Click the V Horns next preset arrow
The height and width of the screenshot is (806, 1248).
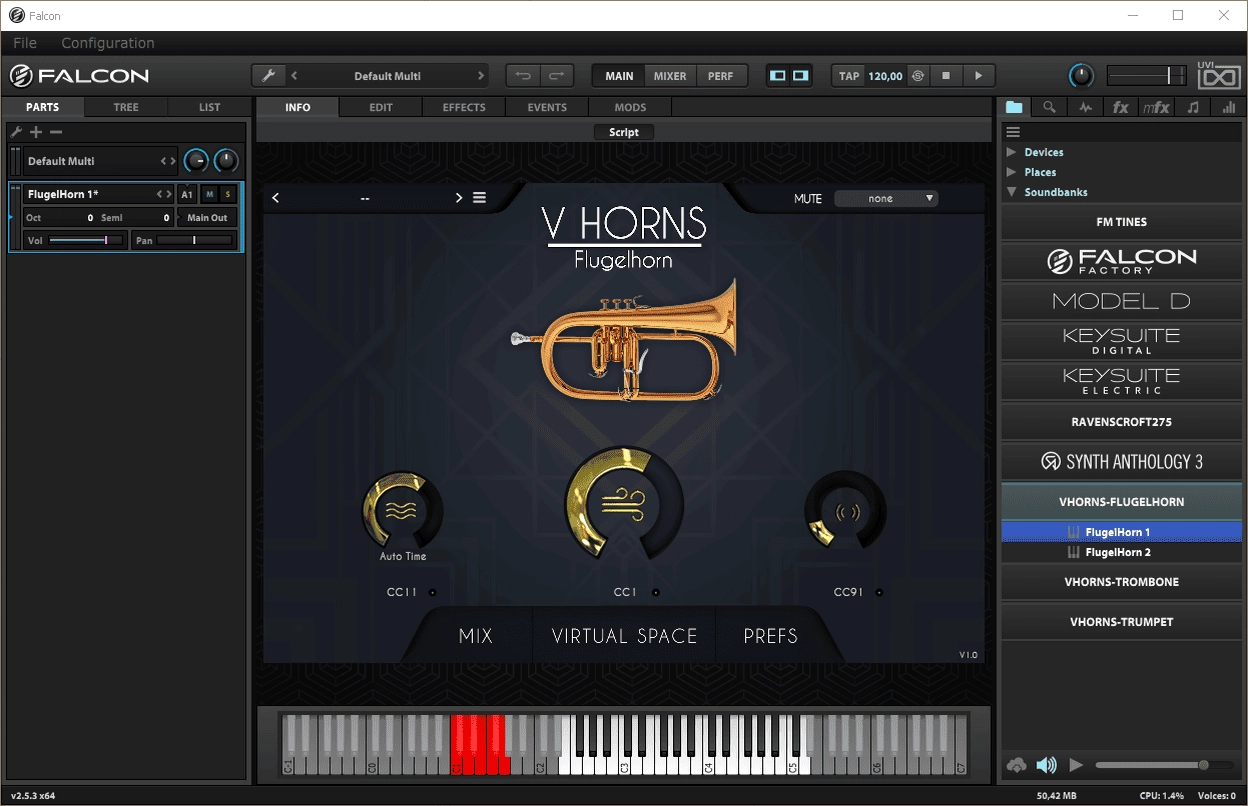[x=459, y=198]
